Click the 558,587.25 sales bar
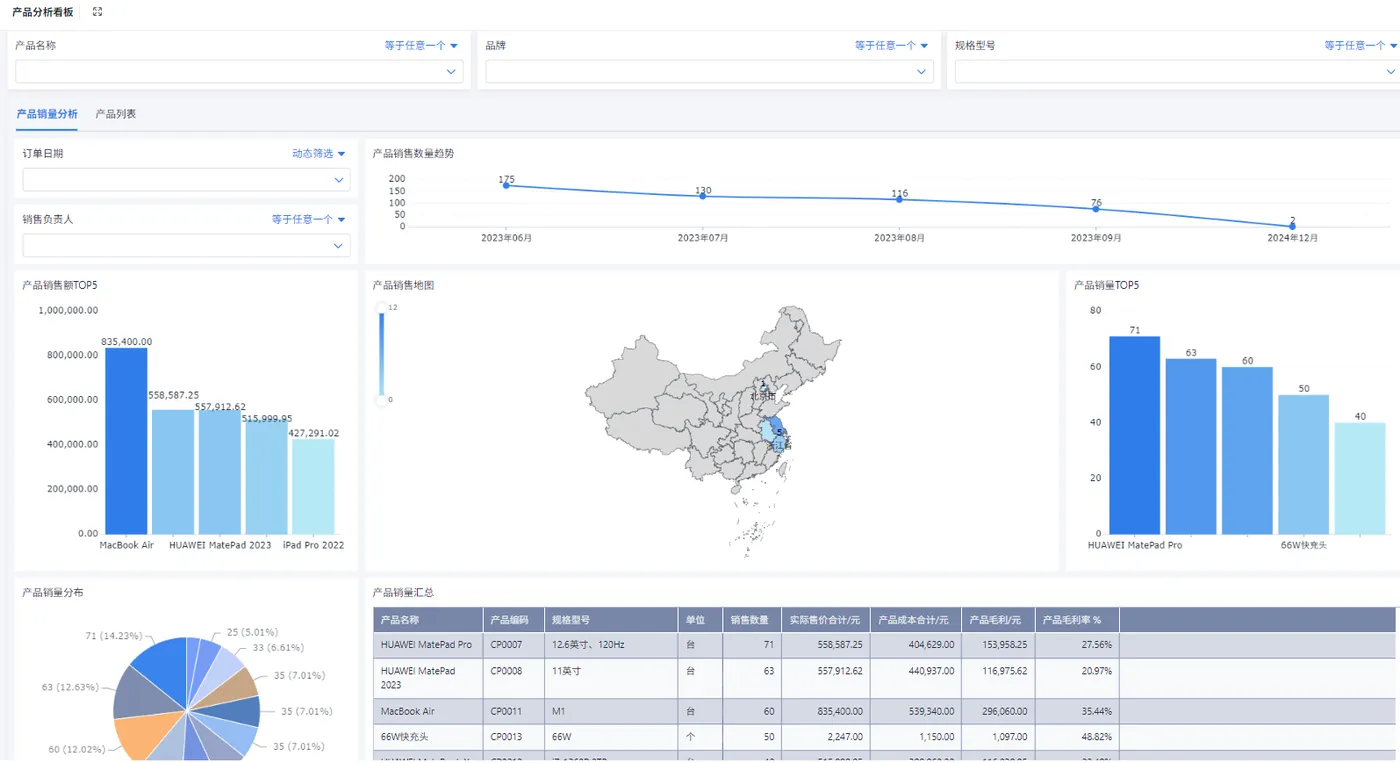This screenshot has height=763, width=1400. coord(173,471)
